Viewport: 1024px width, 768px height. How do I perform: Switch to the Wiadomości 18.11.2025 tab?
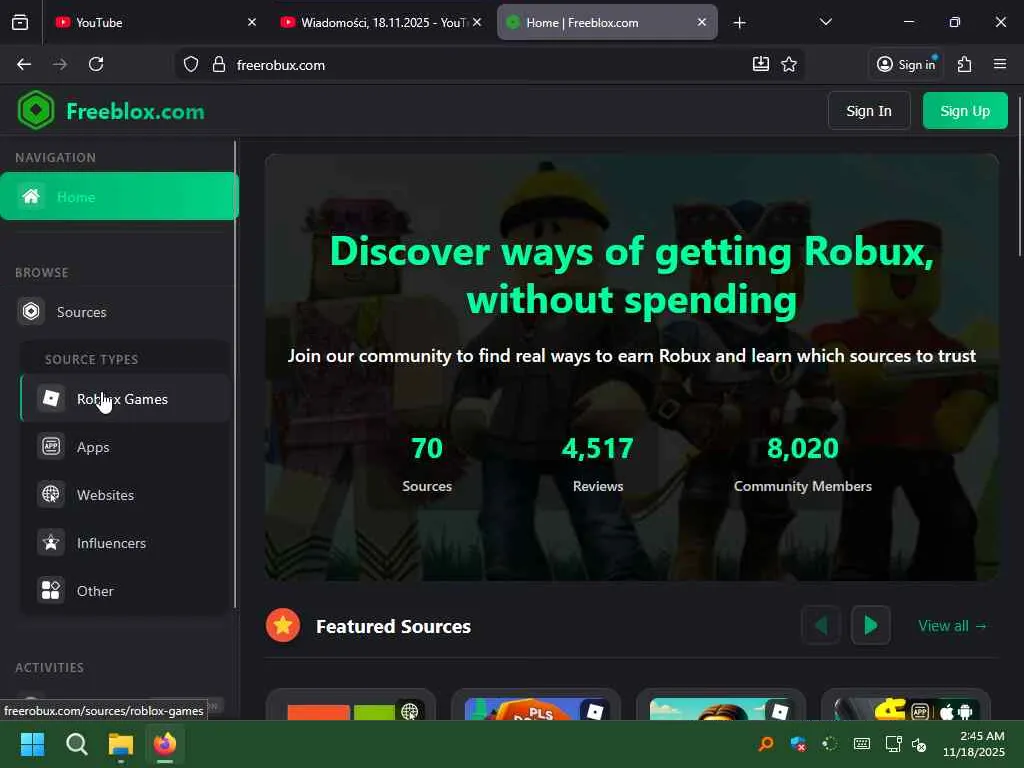click(x=381, y=22)
